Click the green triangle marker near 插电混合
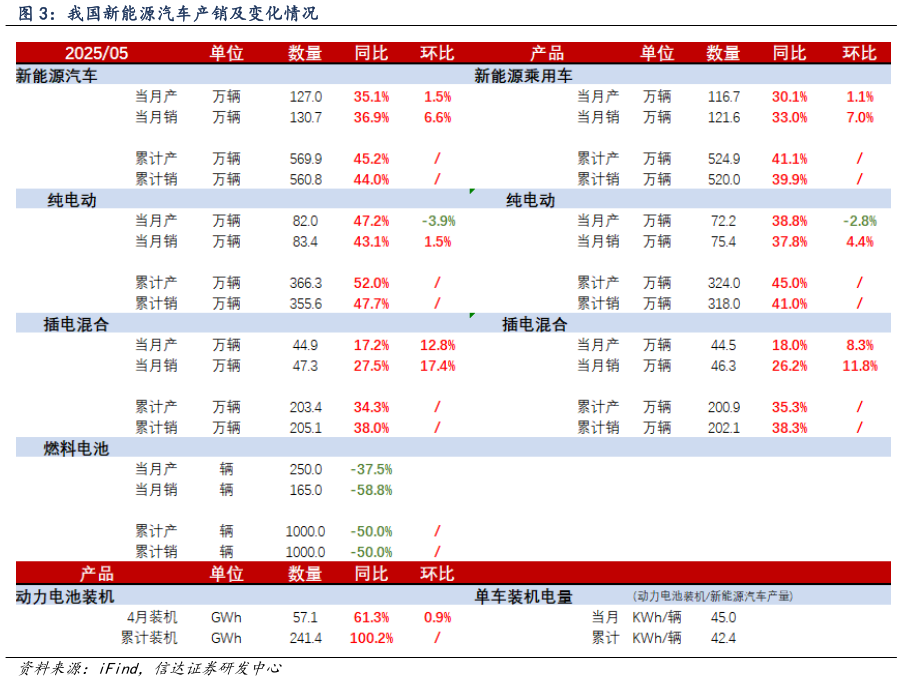Viewport: 902px width, 682px height. pyautogui.click(x=471, y=313)
